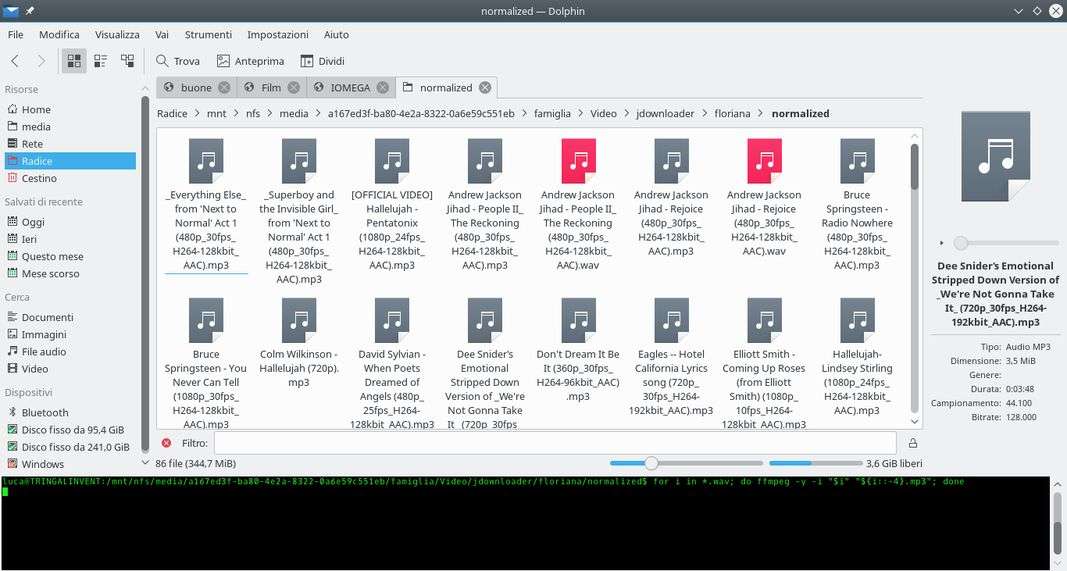Switch to Details tree view mode
The width and height of the screenshot is (1067, 571).
[127, 61]
